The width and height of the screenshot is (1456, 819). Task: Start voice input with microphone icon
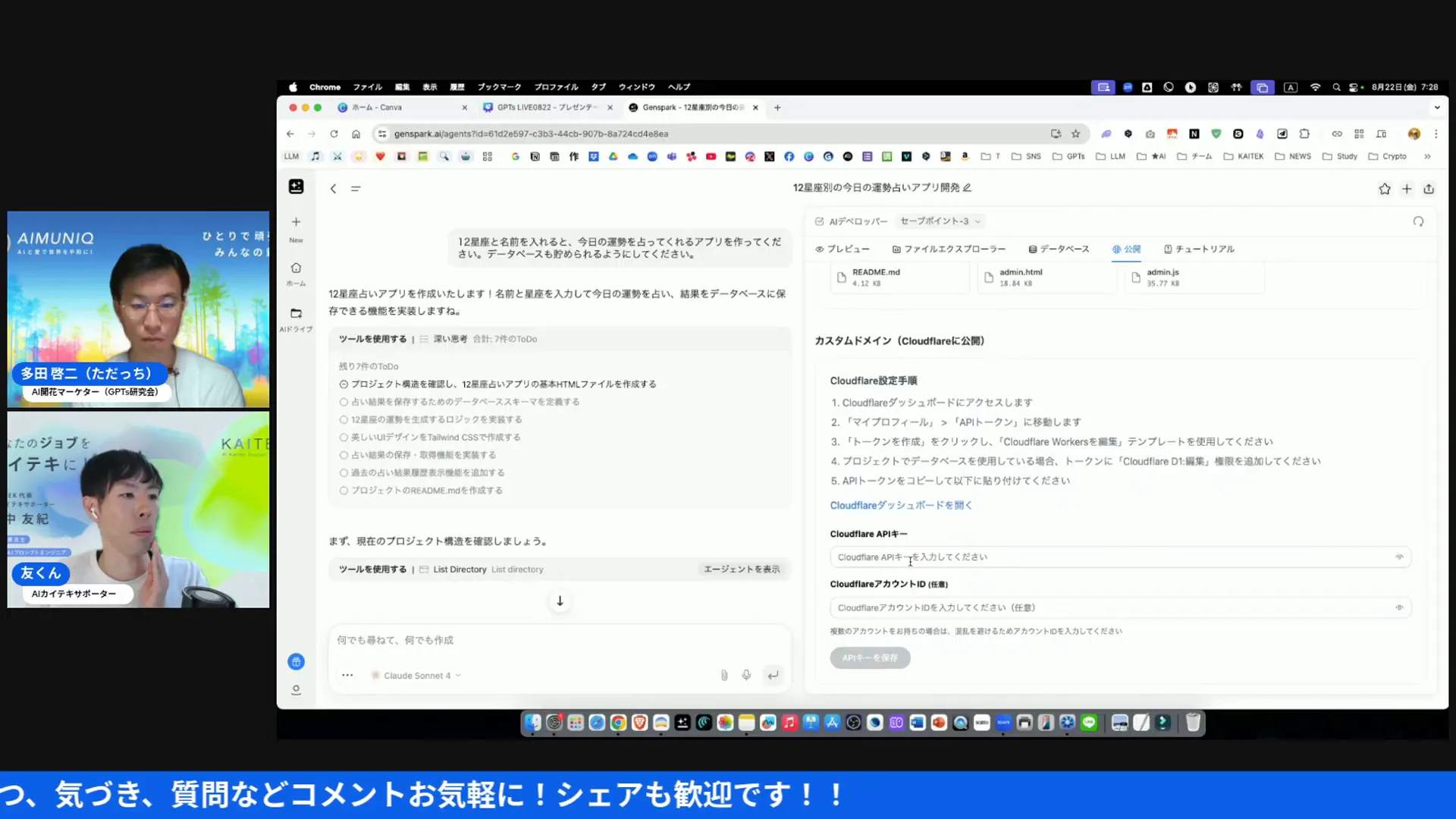click(746, 675)
